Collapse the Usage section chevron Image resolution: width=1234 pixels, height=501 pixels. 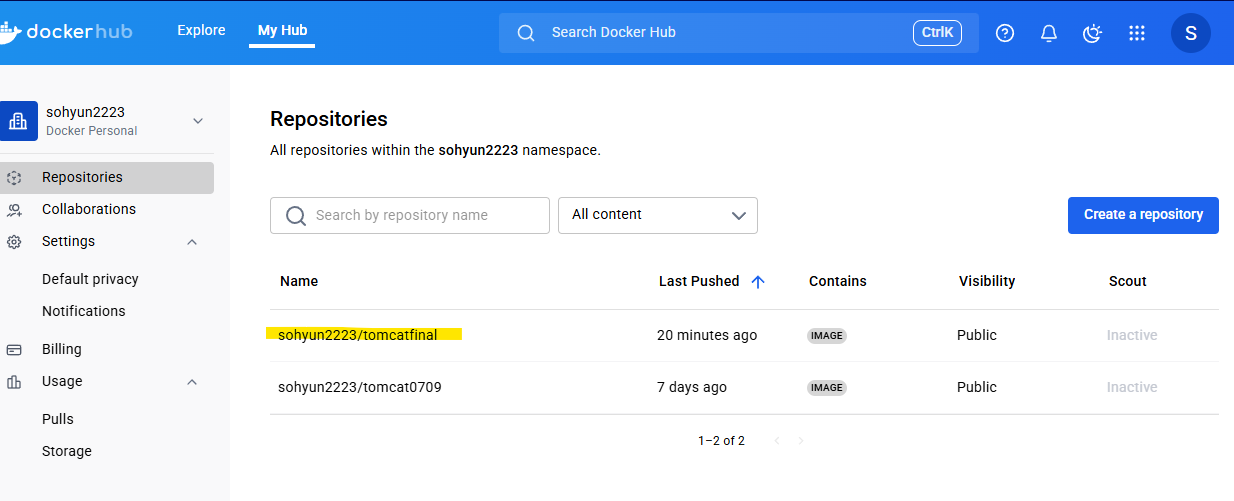pos(193,382)
